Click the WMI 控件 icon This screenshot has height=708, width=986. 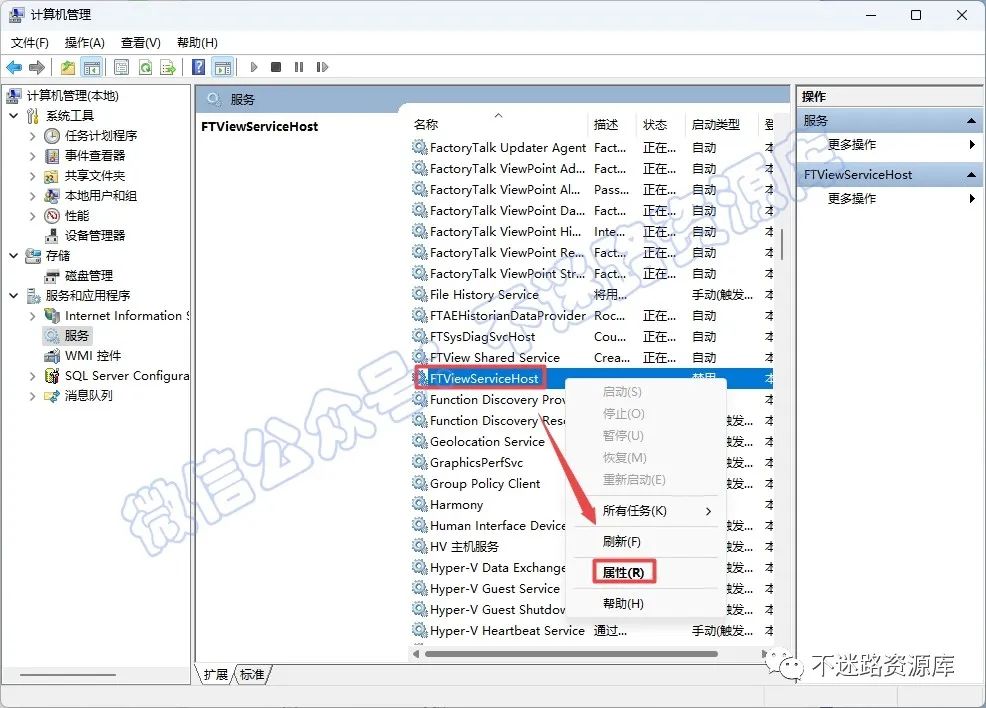[x=52, y=356]
